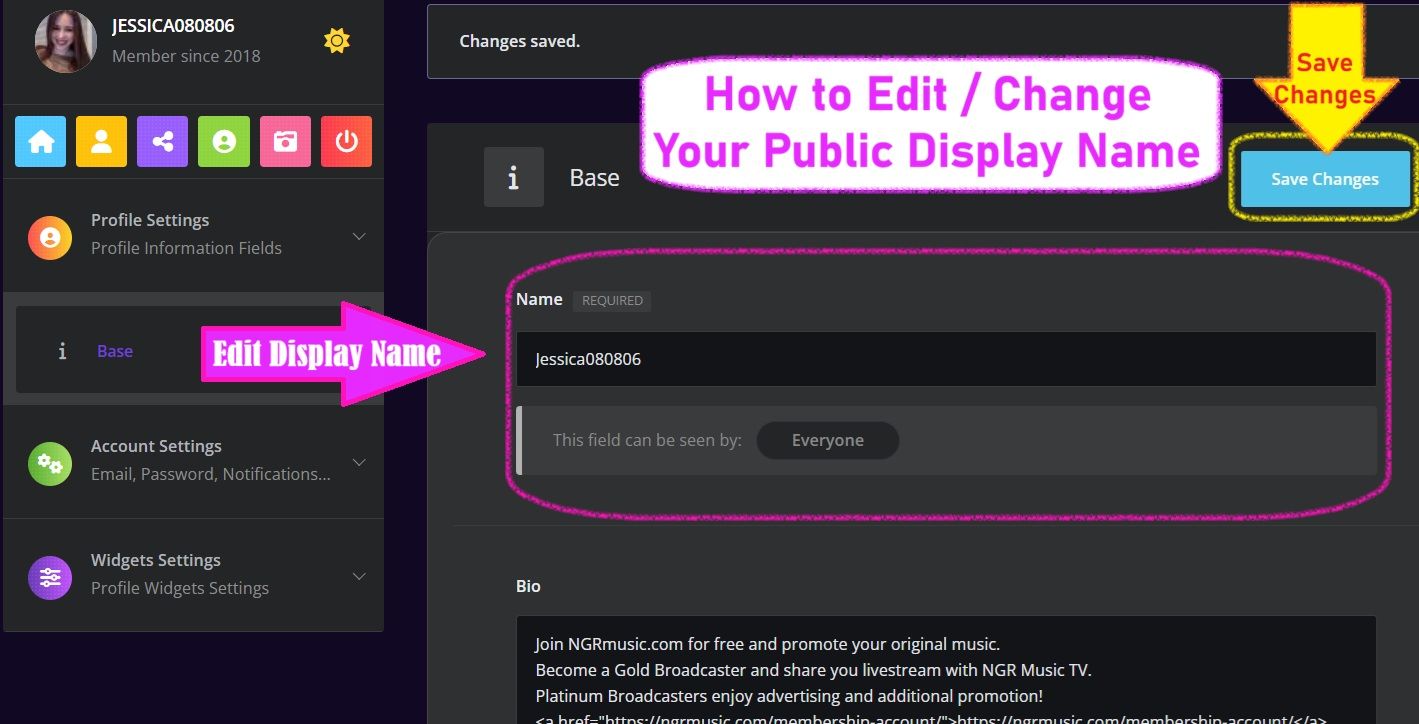The width and height of the screenshot is (1419, 724).
Task: Open Account Settings for email and password
Action: 156,445
